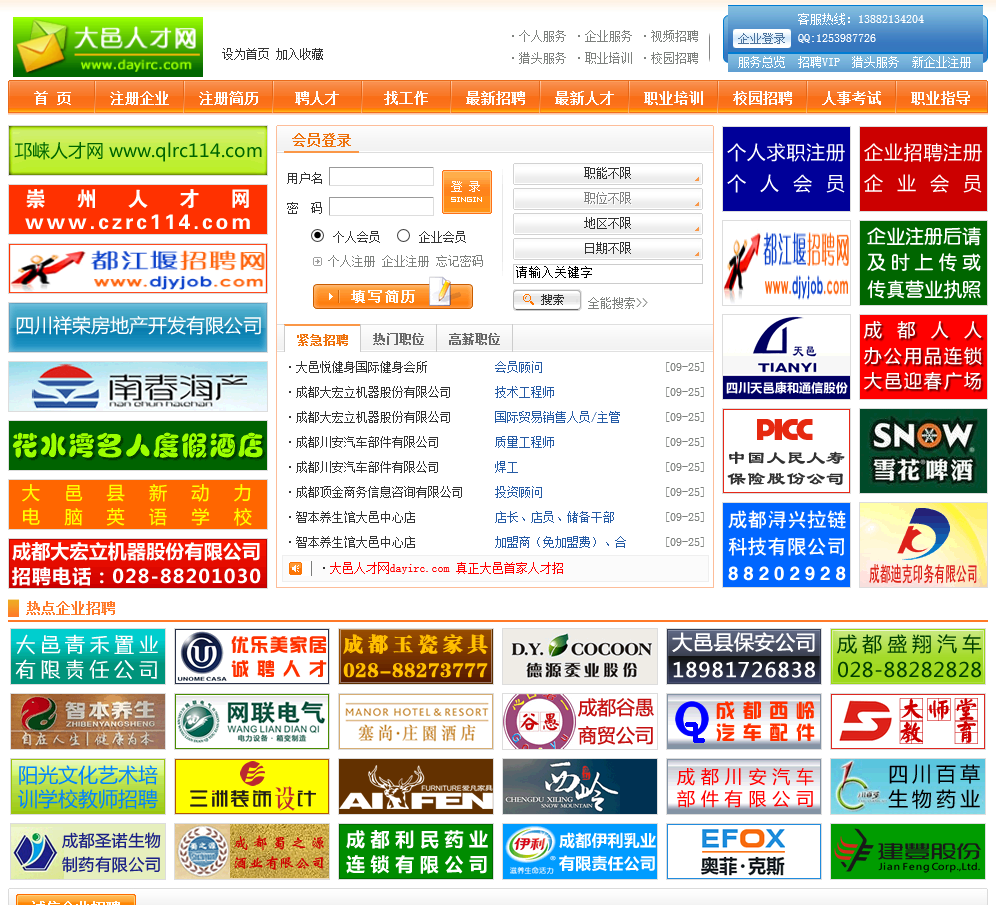Click the 请输入关键字 search field
This screenshot has width=996, height=905.
[x=608, y=273]
